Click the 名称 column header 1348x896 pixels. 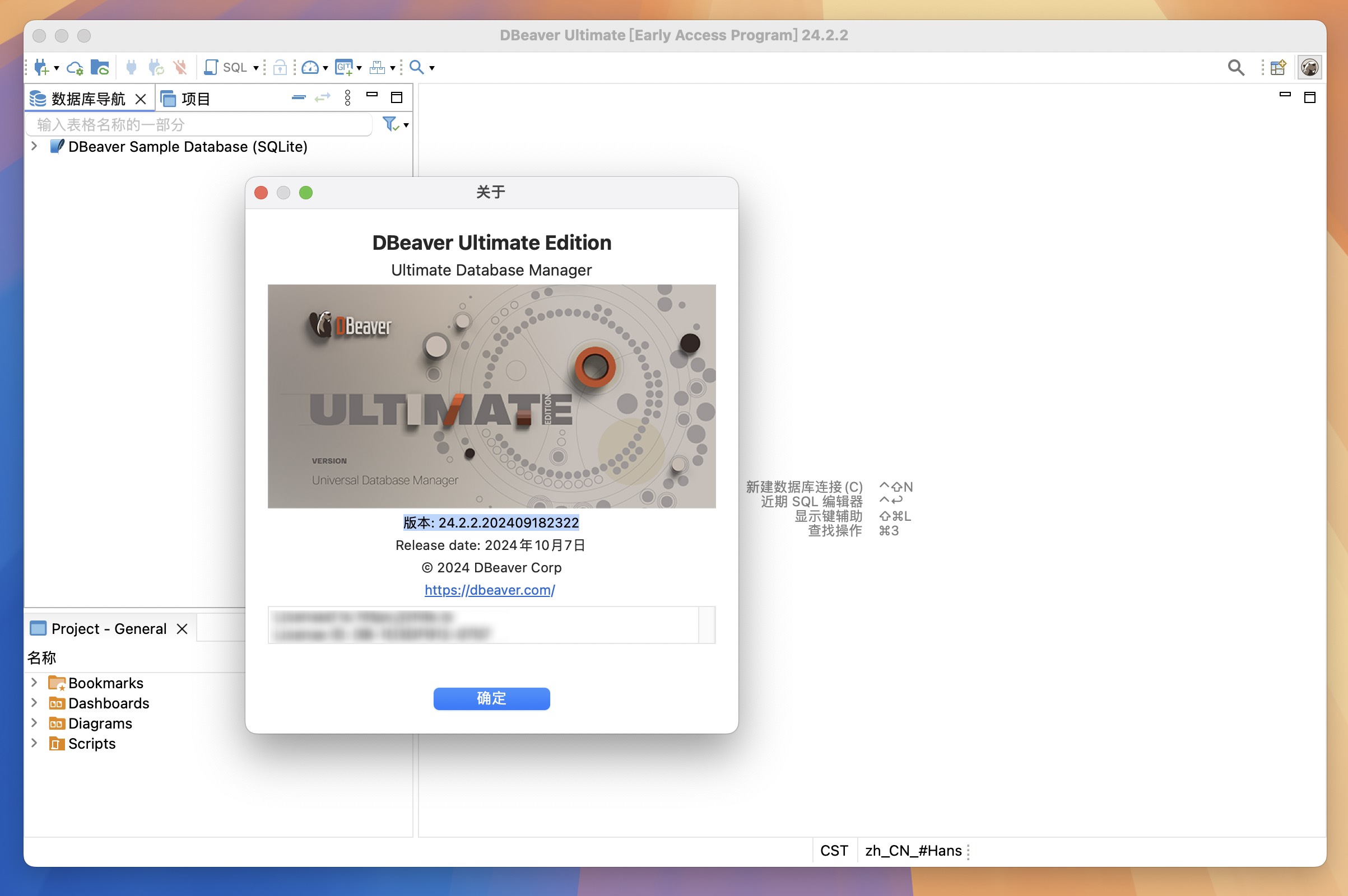click(41, 657)
